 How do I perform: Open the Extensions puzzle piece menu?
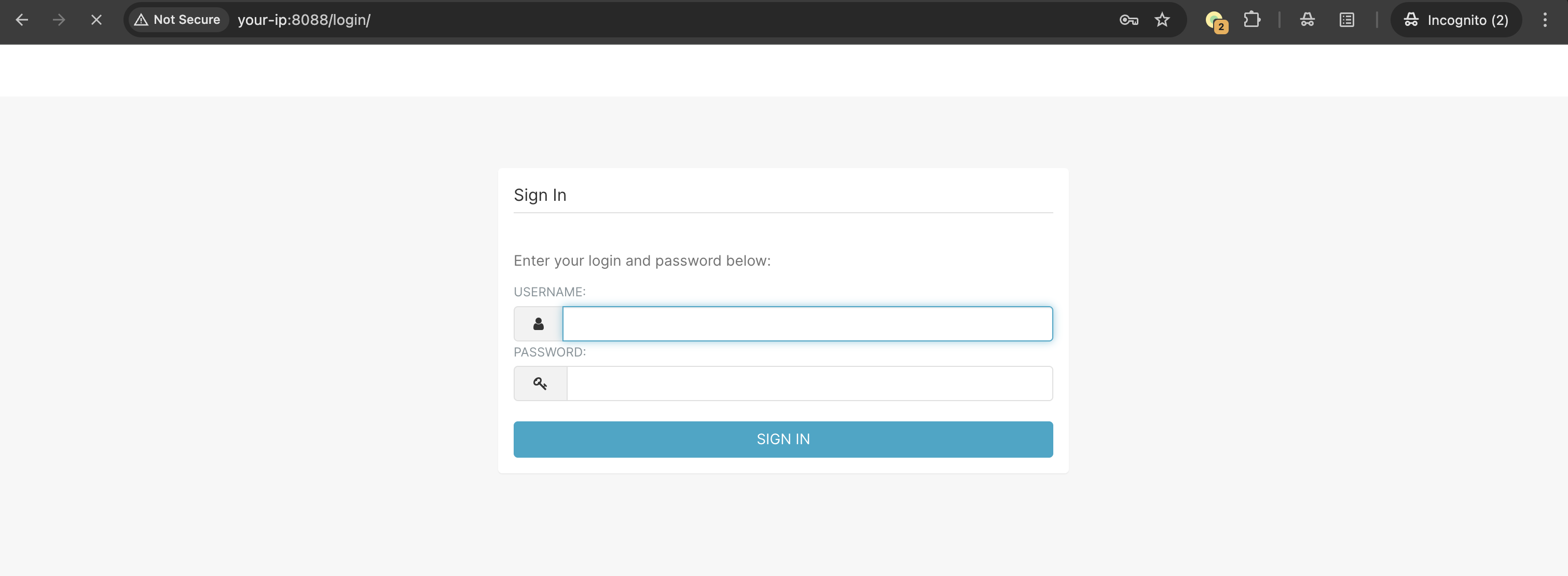point(1251,20)
